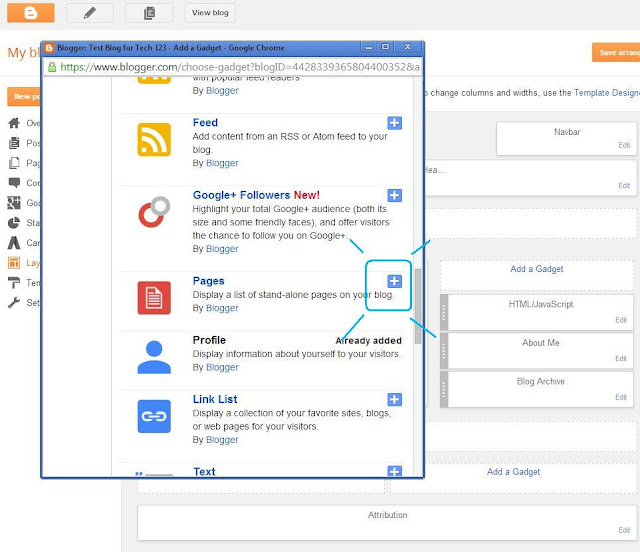Image resolution: width=640 pixels, height=552 pixels.
Task: Open the Text gadget title link
Action: 204,472
